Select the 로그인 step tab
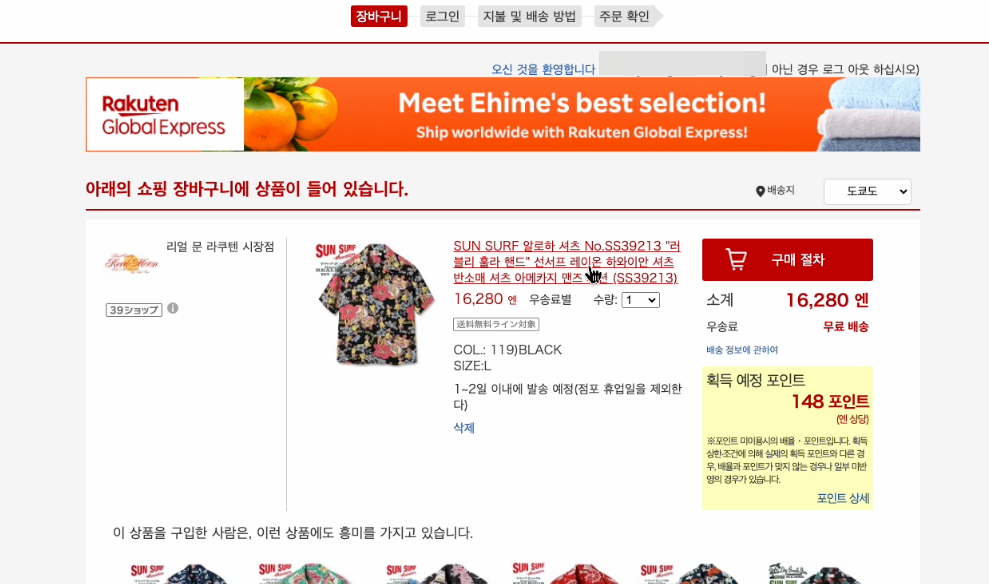Image resolution: width=989 pixels, height=584 pixels. point(442,16)
